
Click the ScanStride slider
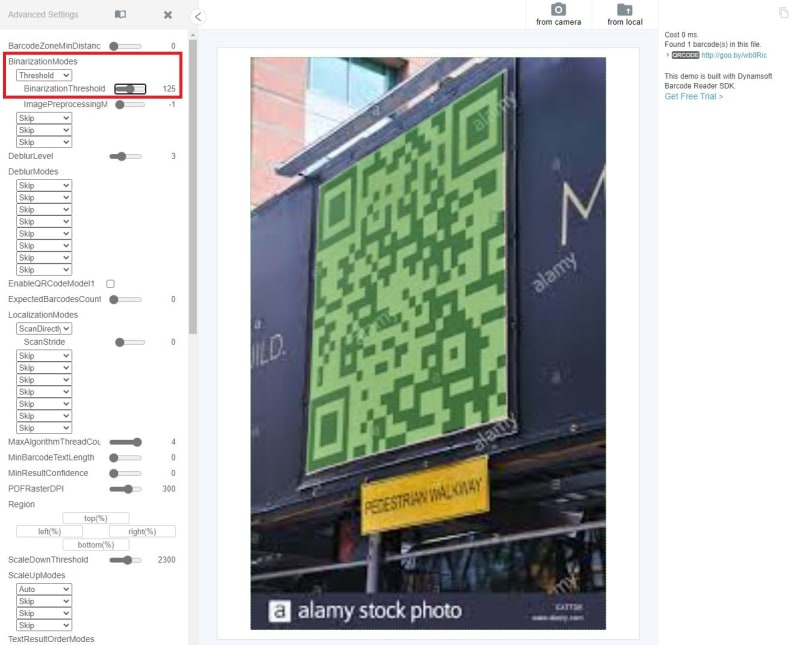130,342
